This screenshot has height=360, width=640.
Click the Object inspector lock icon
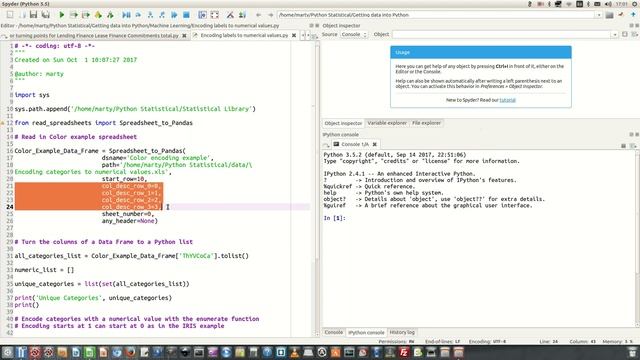point(625,35)
